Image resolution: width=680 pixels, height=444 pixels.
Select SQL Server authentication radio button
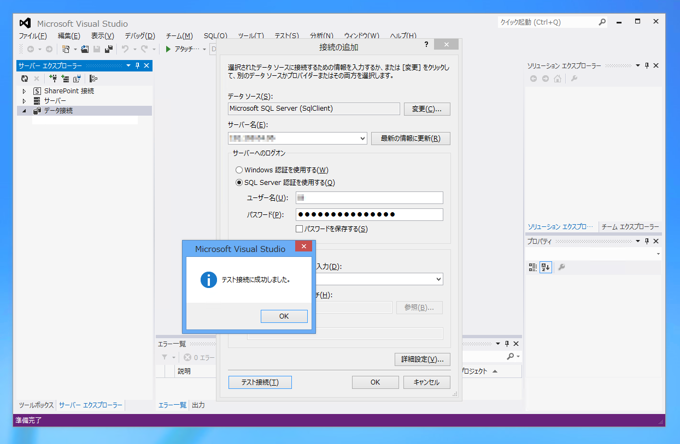click(239, 183)
